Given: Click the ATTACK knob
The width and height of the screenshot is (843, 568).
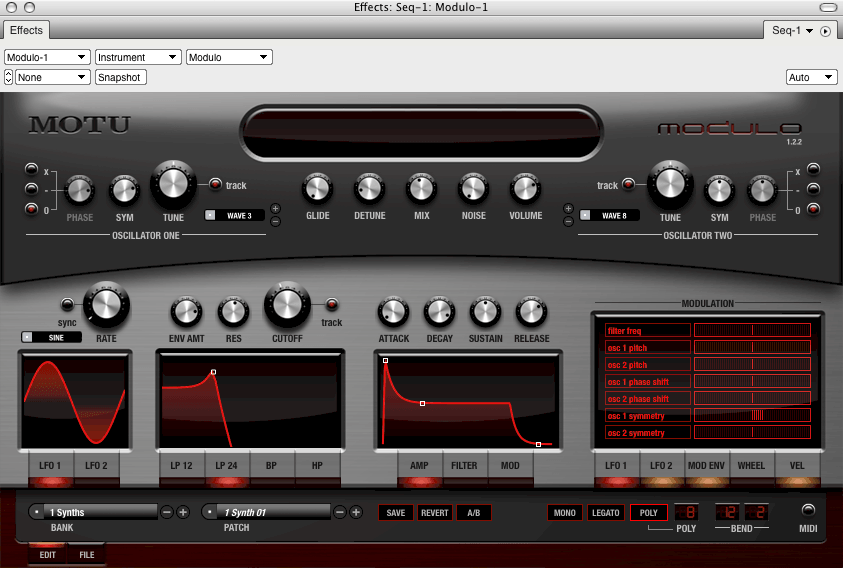Looking at the screenshot, I should pyautogui.click(x=394, y=311).
